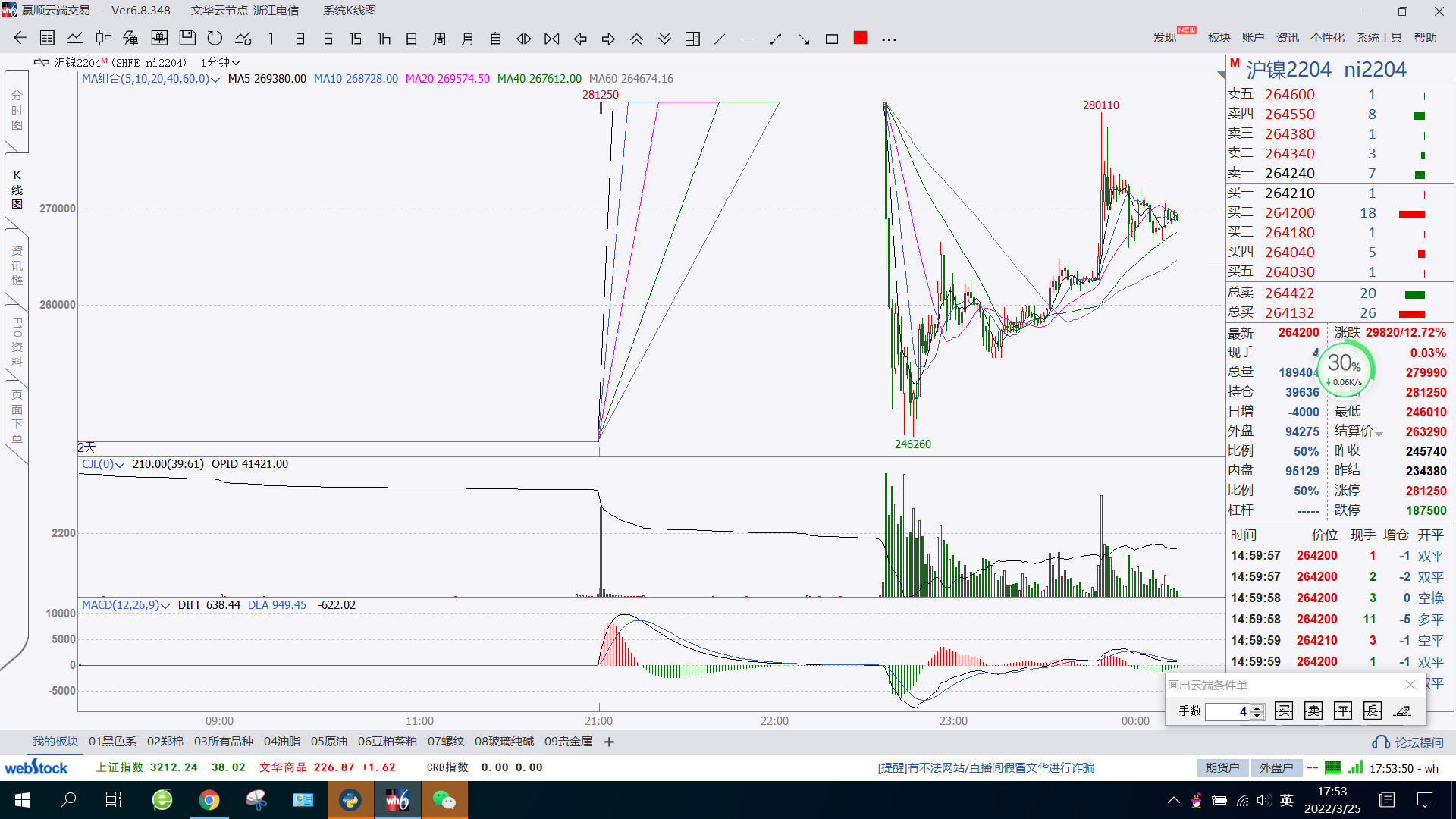Open the 系统工具 menu

1379,38
